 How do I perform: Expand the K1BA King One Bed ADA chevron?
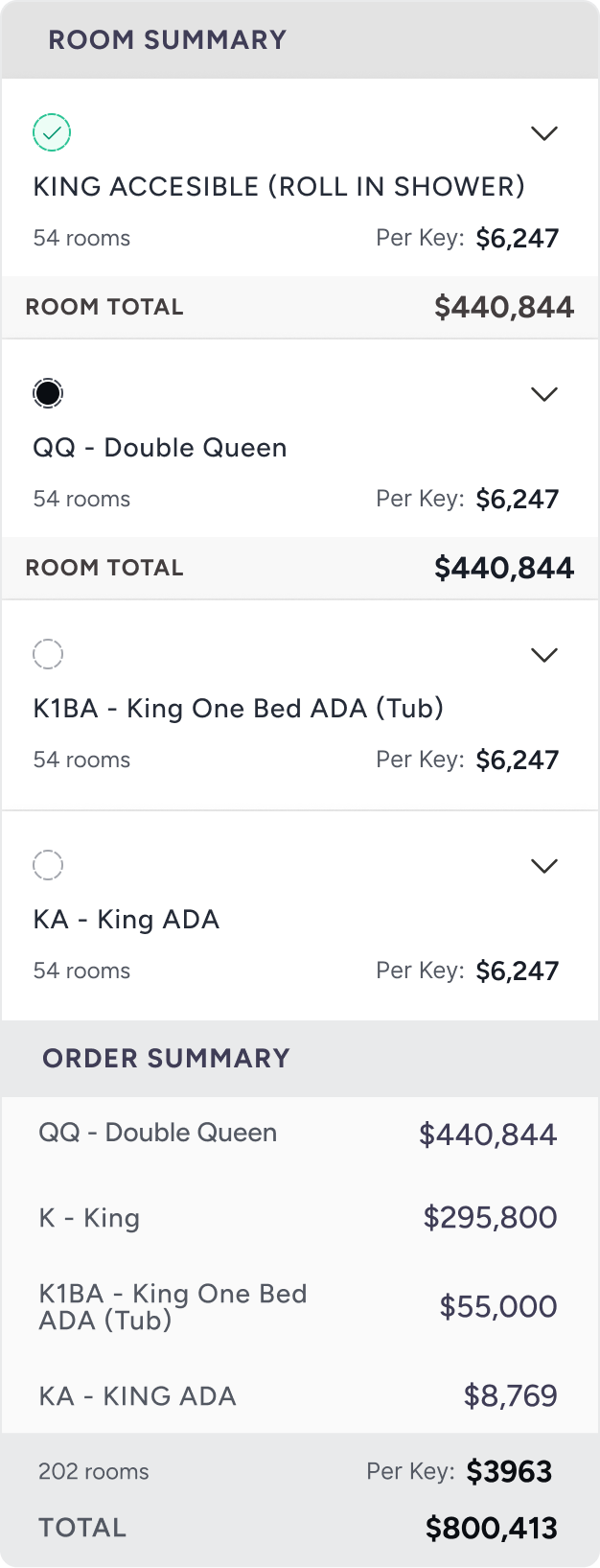pyautogui.click(x=544, y=655)
